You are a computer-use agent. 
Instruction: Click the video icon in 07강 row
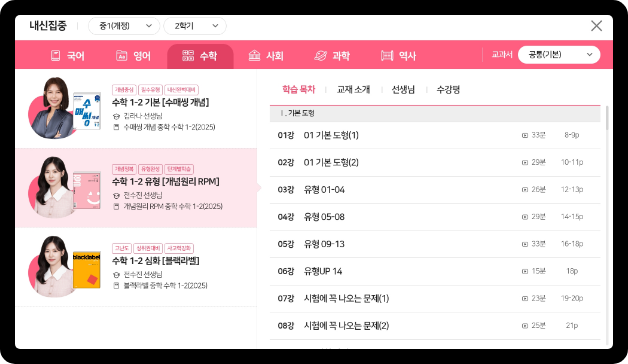[x=525, y=299]
